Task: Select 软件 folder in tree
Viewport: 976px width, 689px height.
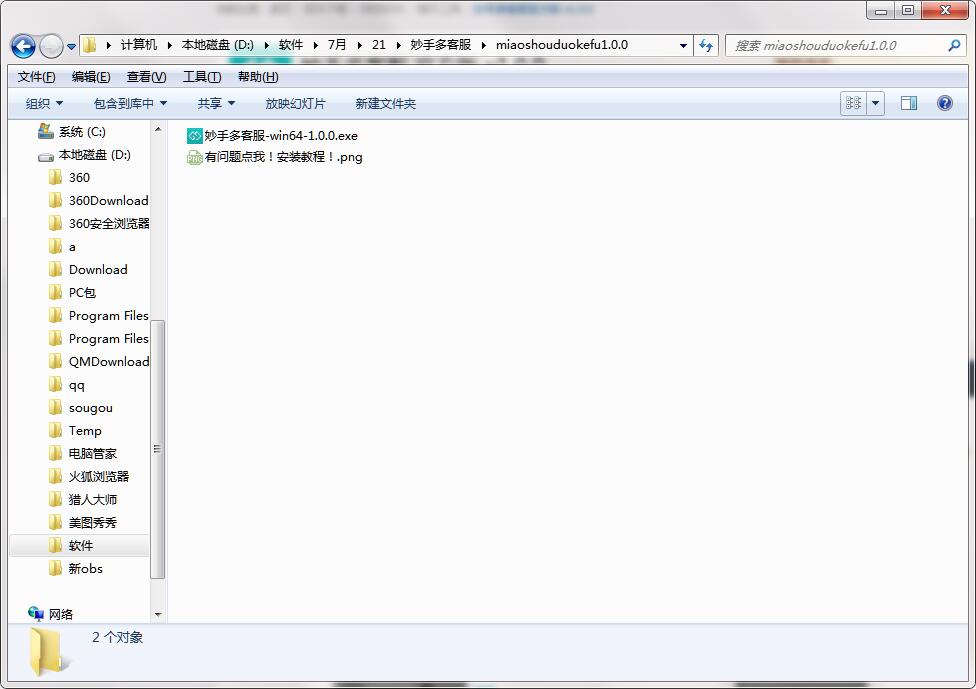Action: 80,546
